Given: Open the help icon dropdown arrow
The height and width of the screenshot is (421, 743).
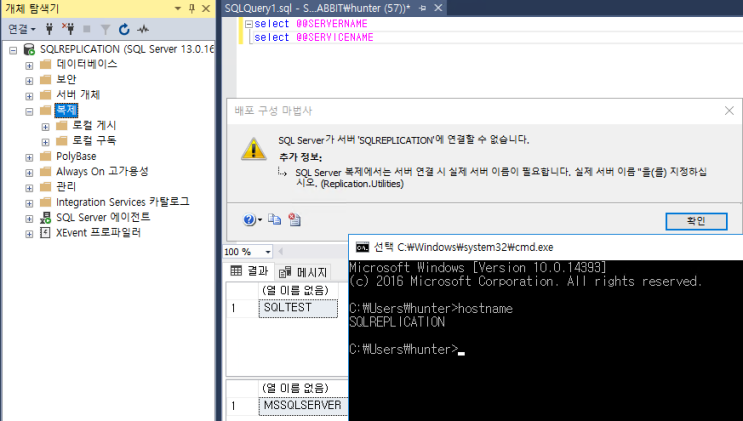Looking at the screenshot, I should 260,220.
